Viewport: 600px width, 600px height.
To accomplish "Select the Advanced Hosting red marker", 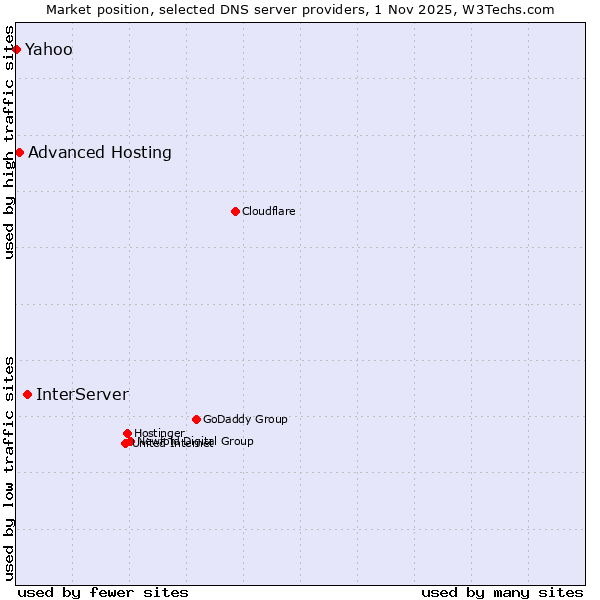I will [x=19, y=152].
